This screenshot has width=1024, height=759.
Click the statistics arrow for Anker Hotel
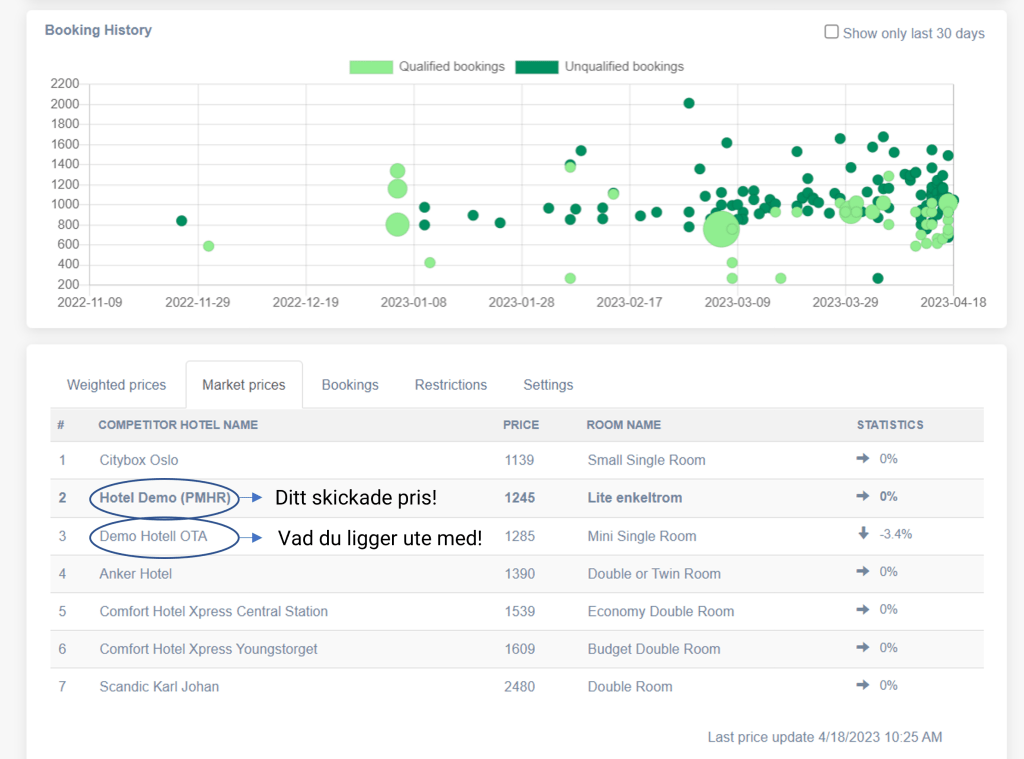(864, 572)
